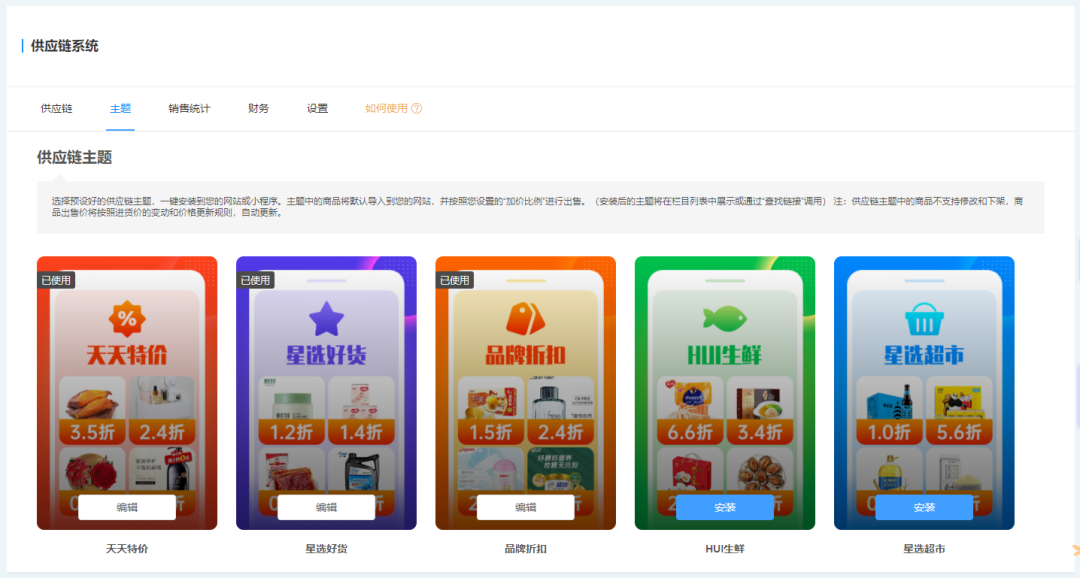
Task: Click the 已使用 badge on 星选好货 card
Action: 256,280
